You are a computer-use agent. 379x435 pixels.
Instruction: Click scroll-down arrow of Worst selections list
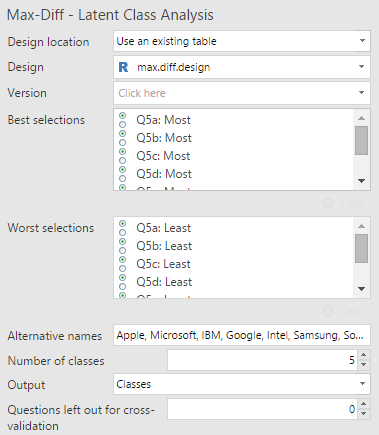click(361, 289)
